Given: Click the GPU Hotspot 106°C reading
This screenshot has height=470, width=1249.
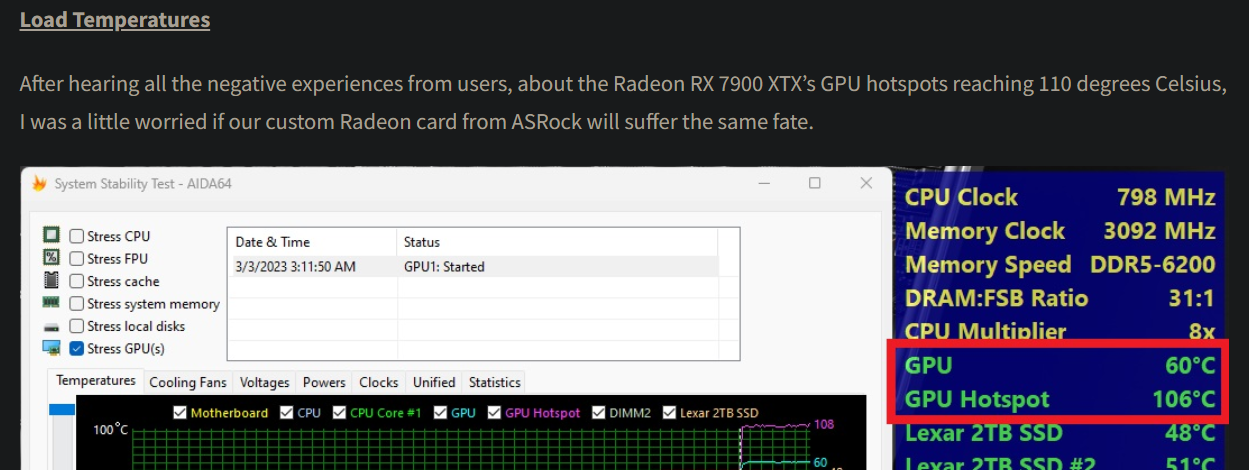Looking at the screenshot, I should point(1060,399).
